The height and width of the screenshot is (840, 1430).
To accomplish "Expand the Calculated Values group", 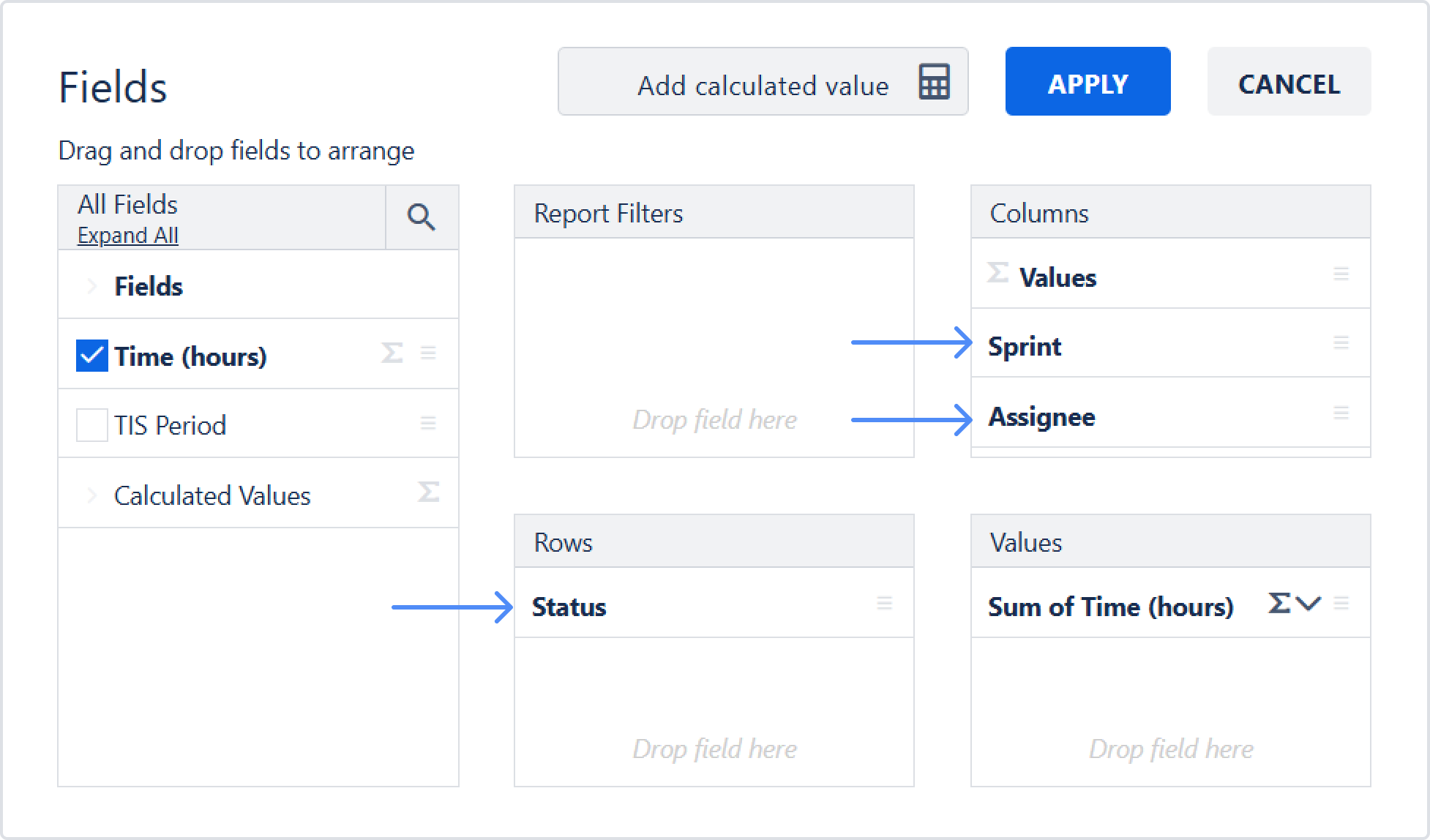I will pos(92,495).
